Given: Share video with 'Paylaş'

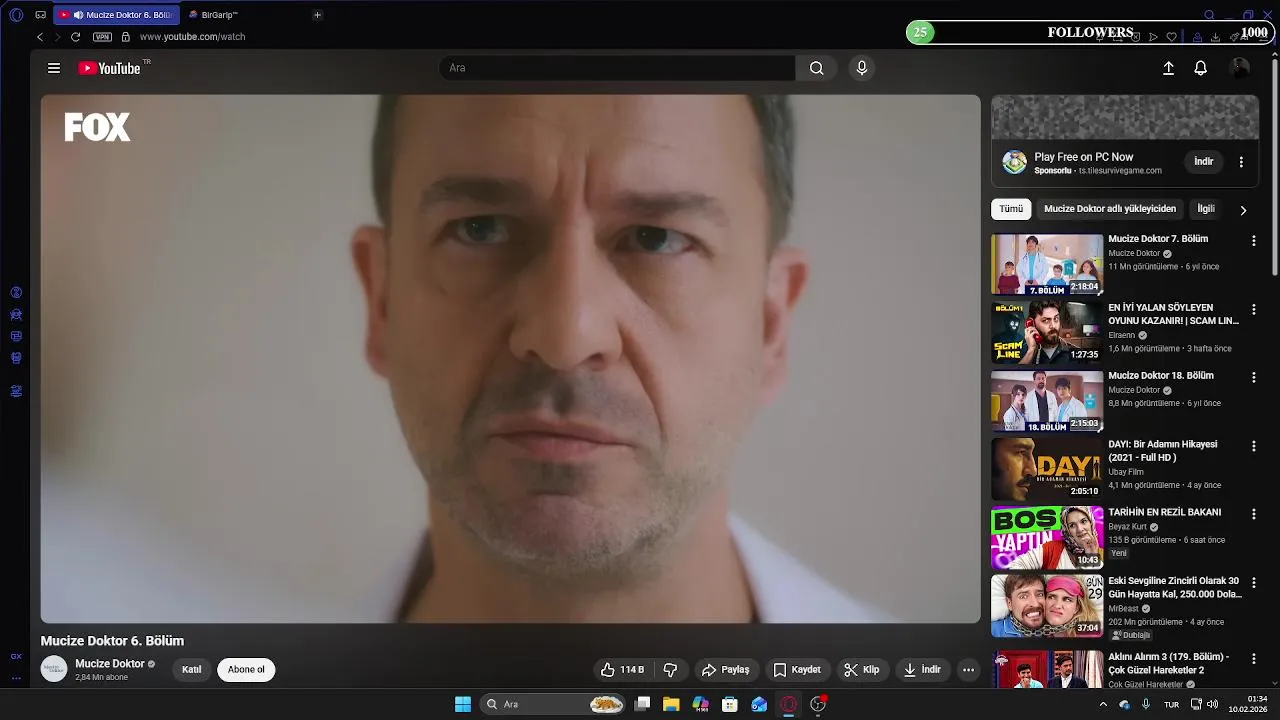Looking at the screenshot, I should click(x=725, y=670).
